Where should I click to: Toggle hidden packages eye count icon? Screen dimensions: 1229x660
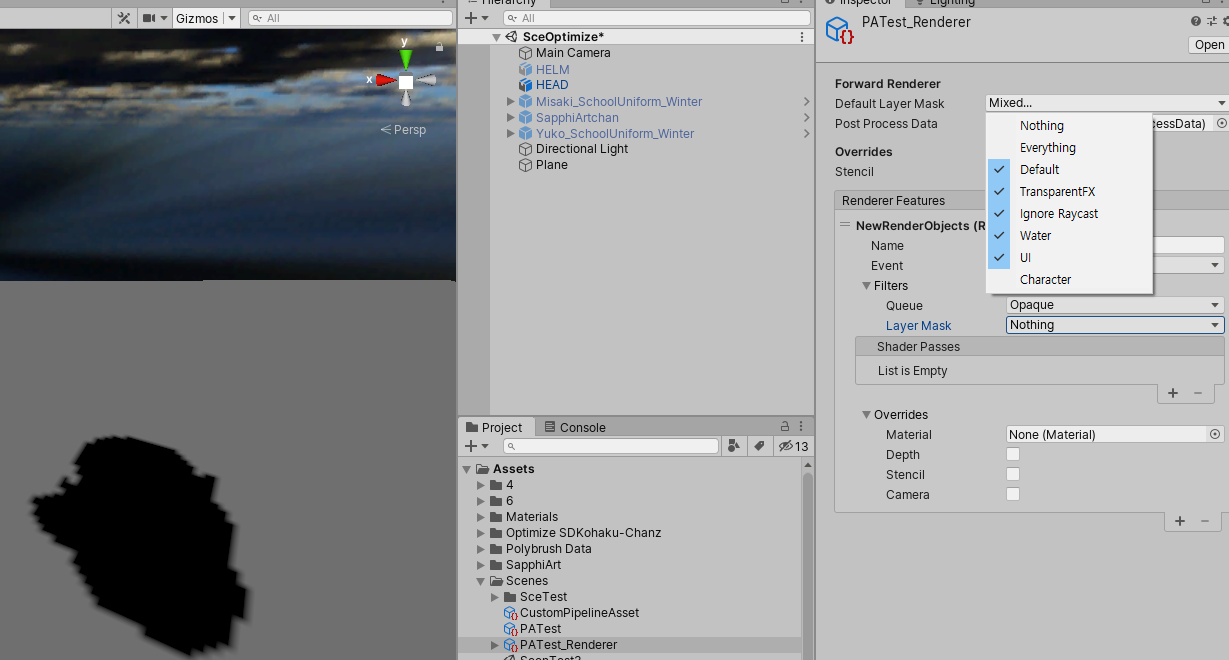[x=794, y=446]
